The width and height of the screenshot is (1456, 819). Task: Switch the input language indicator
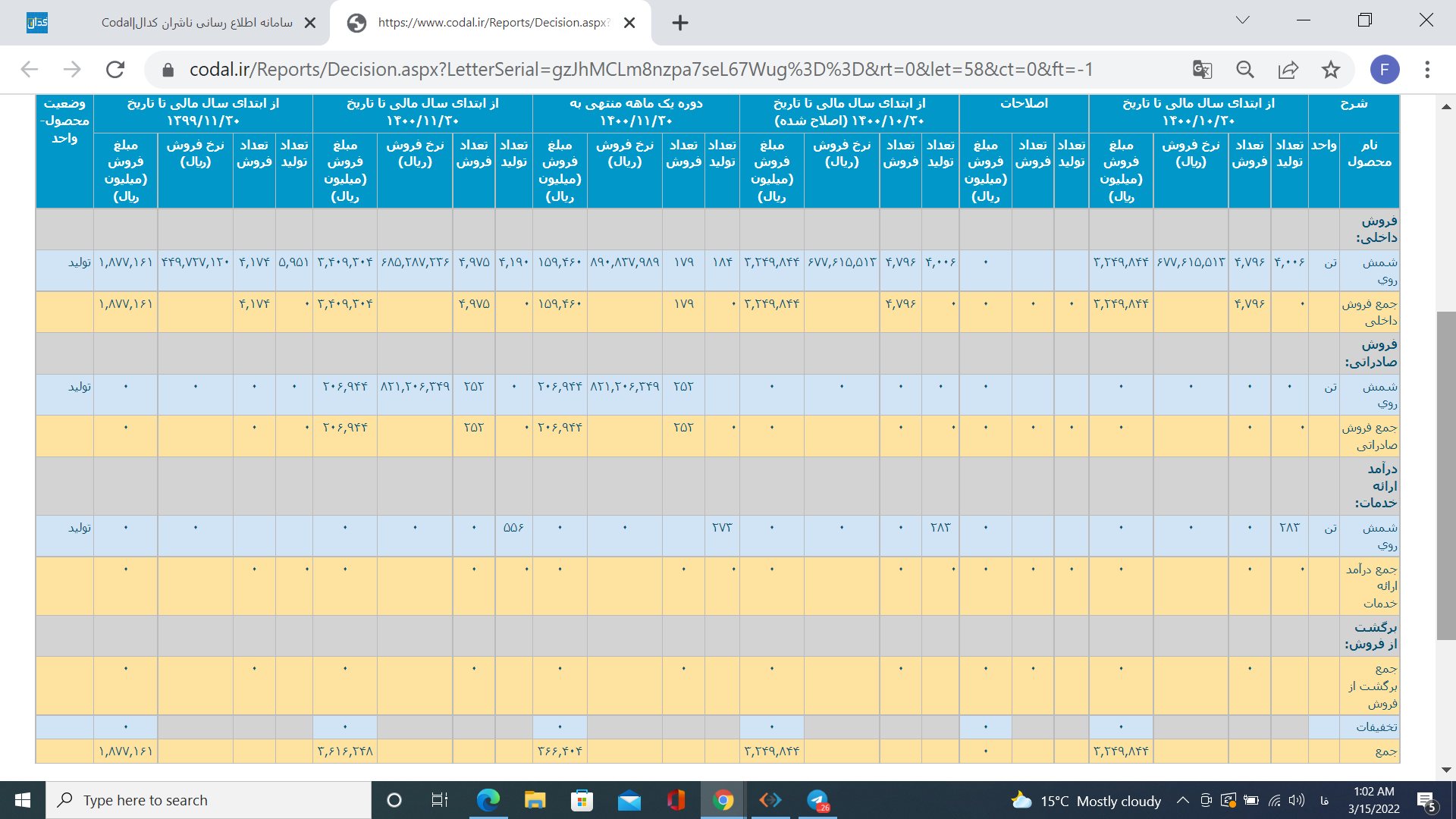tap(1324, 800)
